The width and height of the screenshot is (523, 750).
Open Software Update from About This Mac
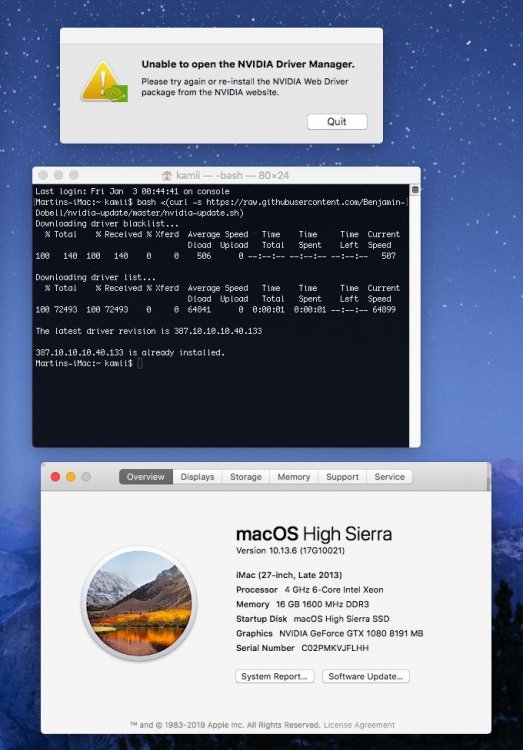366,676
